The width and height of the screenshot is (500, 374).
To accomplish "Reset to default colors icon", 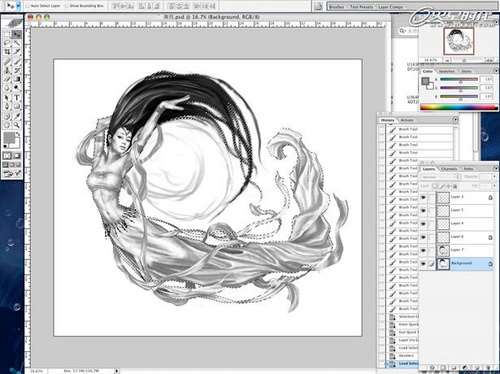I will pyautogui.click(x=5, y=146).
